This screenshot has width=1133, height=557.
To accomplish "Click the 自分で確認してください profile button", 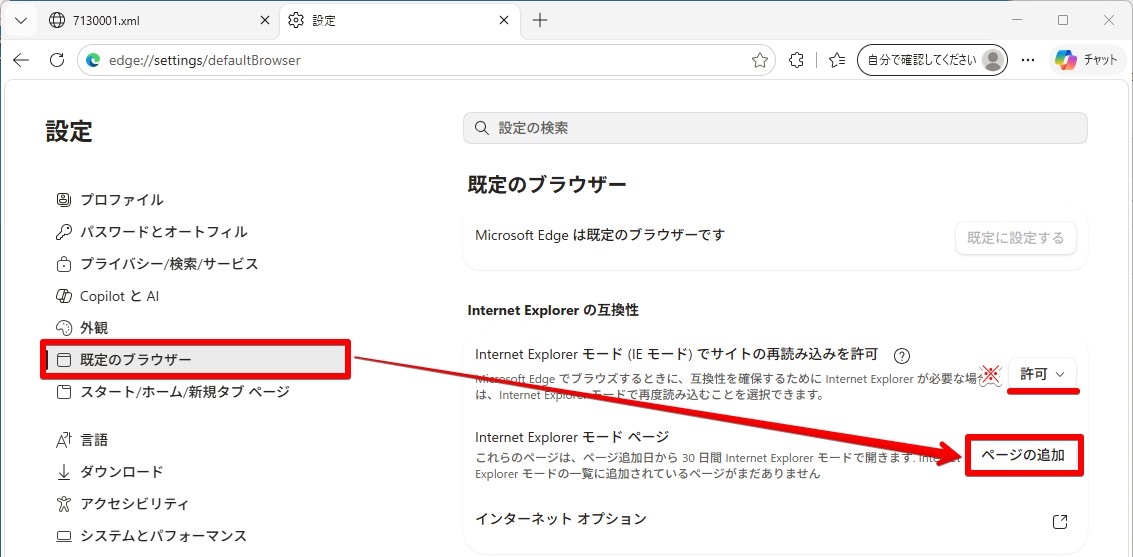I will pyautogui.click(x=932, y=60).
